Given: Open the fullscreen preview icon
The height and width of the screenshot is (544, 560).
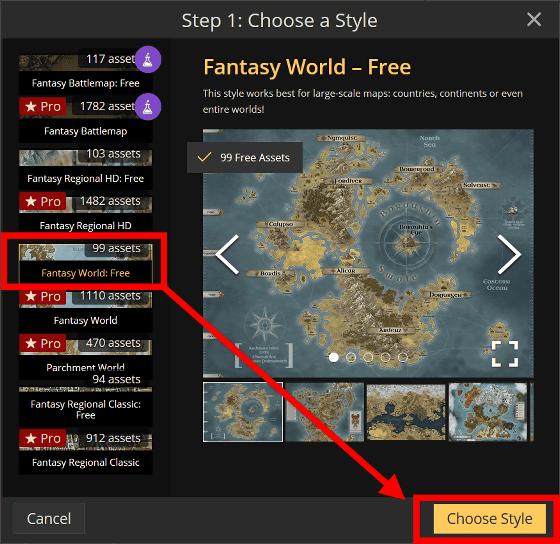Looking at the screenshot, I should tap(505, 354).
